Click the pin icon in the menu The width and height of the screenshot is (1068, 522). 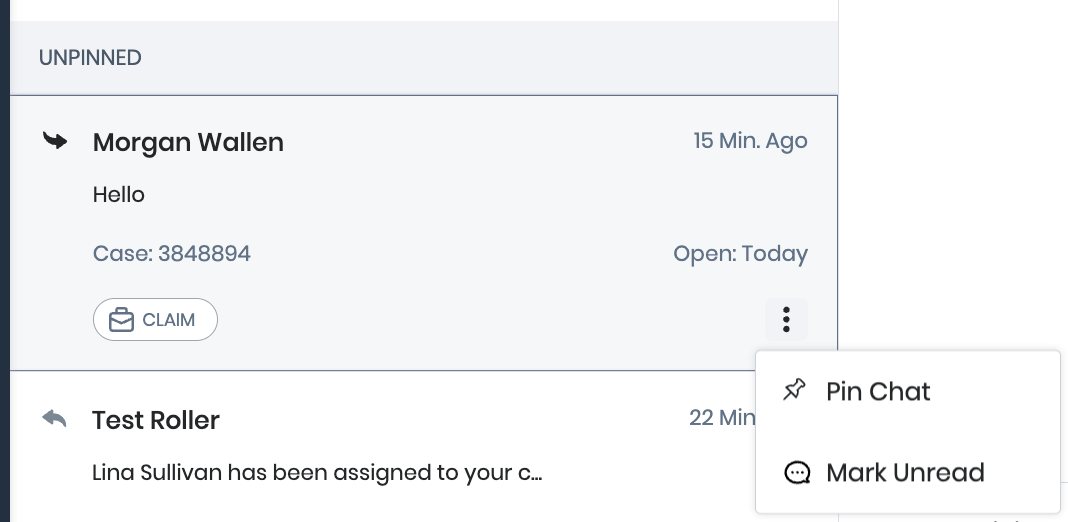pos(795,390)
